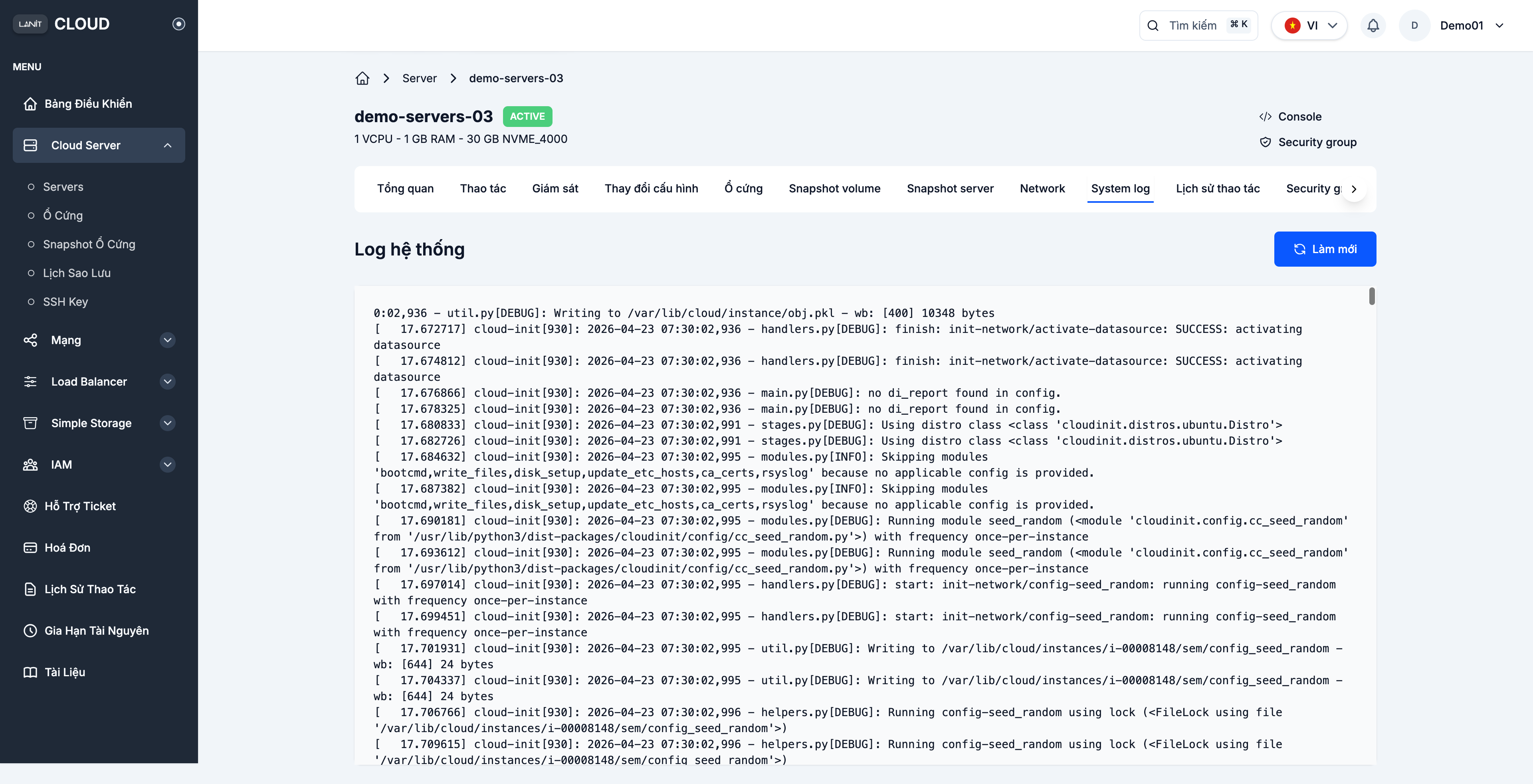Open Gia Hạn Tài Nguyên clock icon
Image resolution: width=1533 pixels, height=784 pixels.
point(30,631)
